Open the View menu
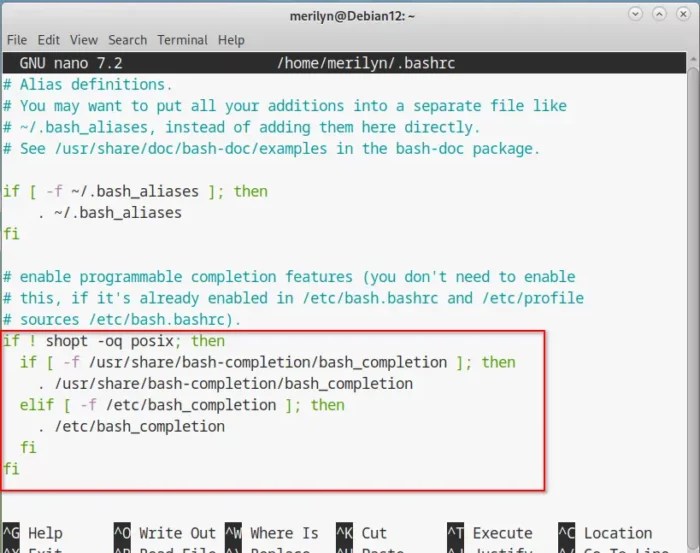Image resolution: width=700 pixels, height=553 pixels. point(83,40)
